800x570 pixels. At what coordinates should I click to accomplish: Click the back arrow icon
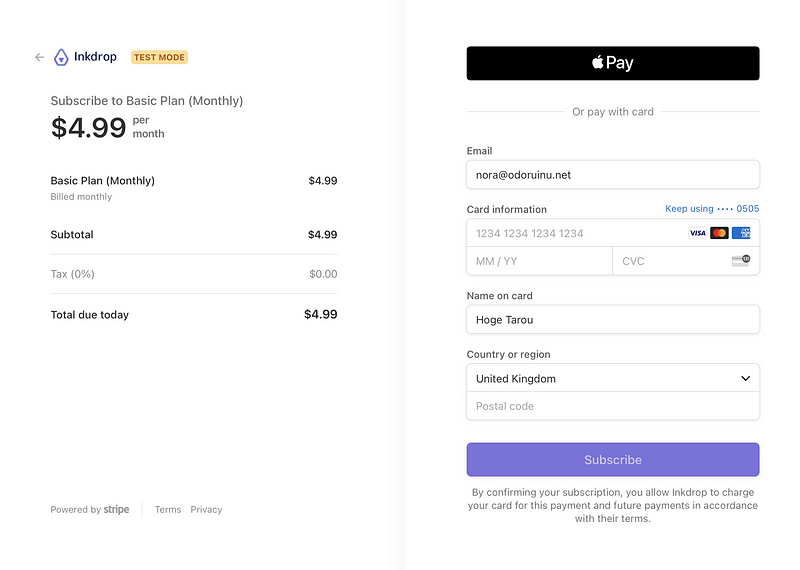tap(39, 57)
